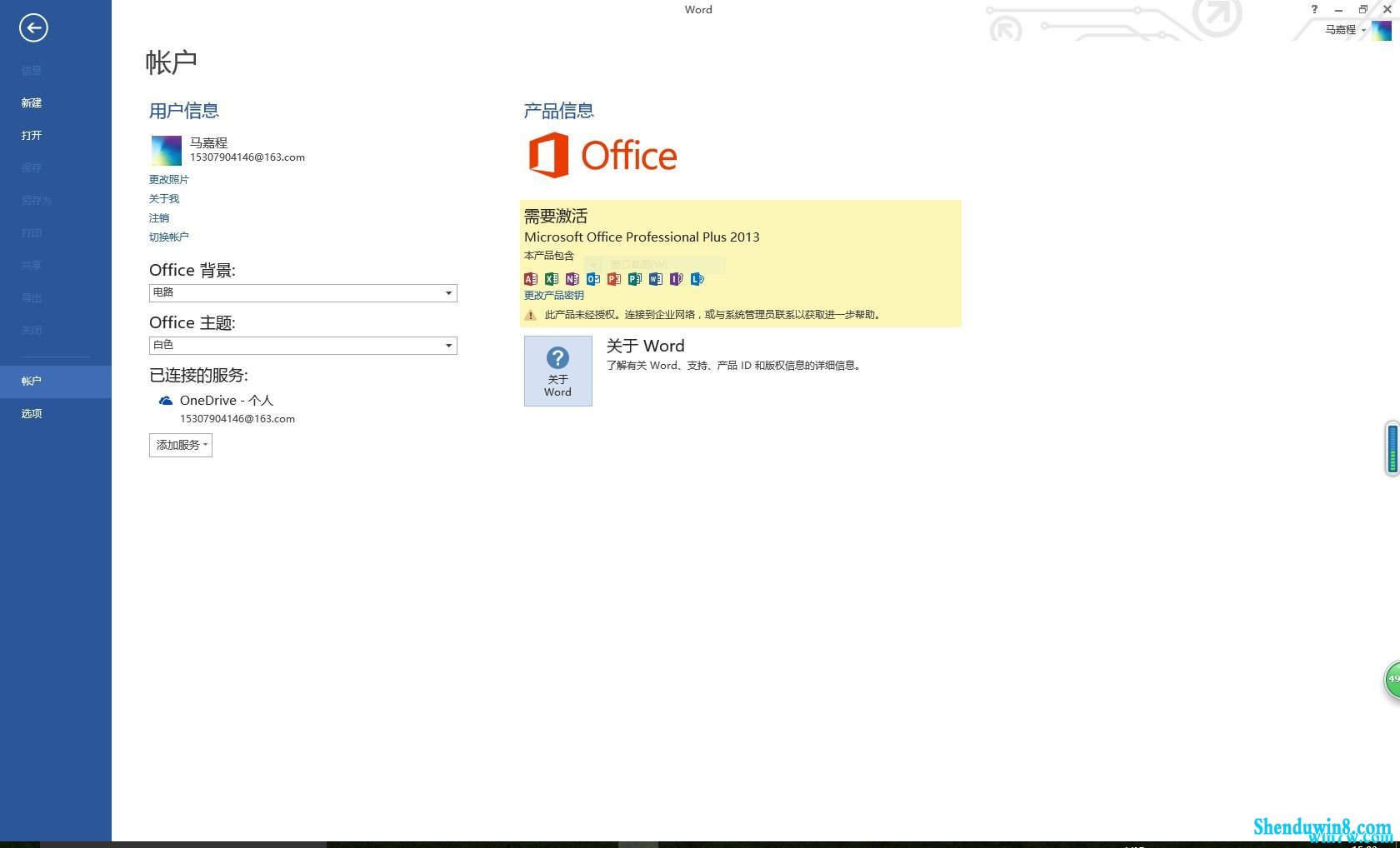Click the account avatar in top-right corner
The image size is (1400, 848).
click(1382, 30)
